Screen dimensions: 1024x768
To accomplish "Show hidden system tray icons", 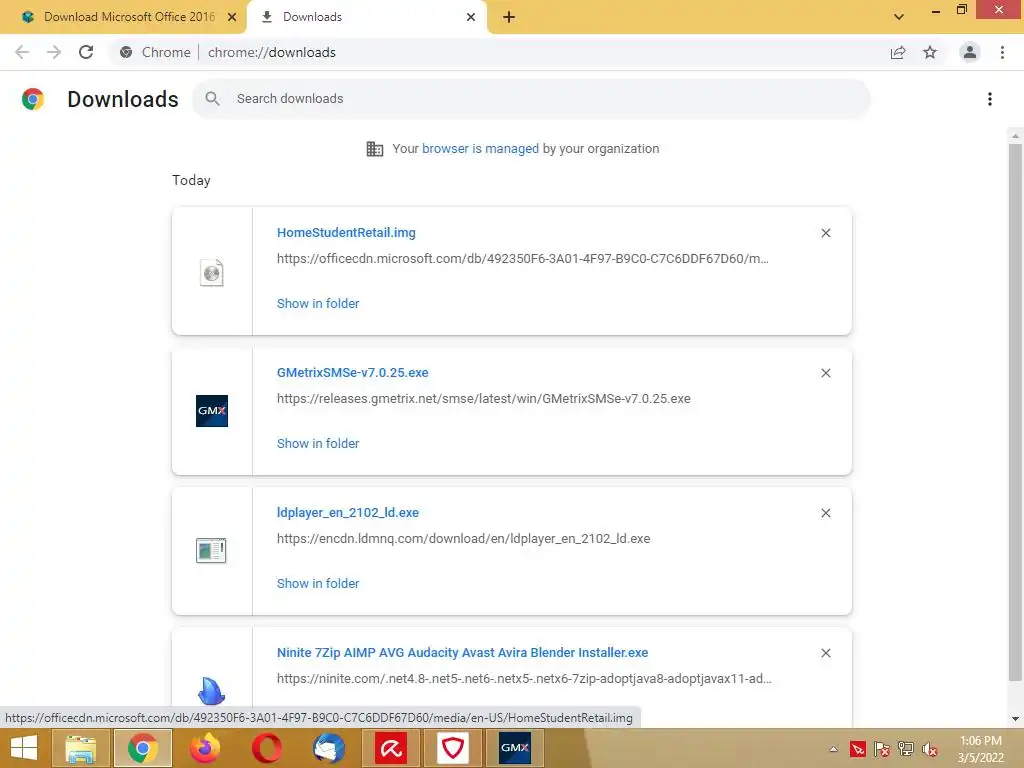I will coord(834,749).
